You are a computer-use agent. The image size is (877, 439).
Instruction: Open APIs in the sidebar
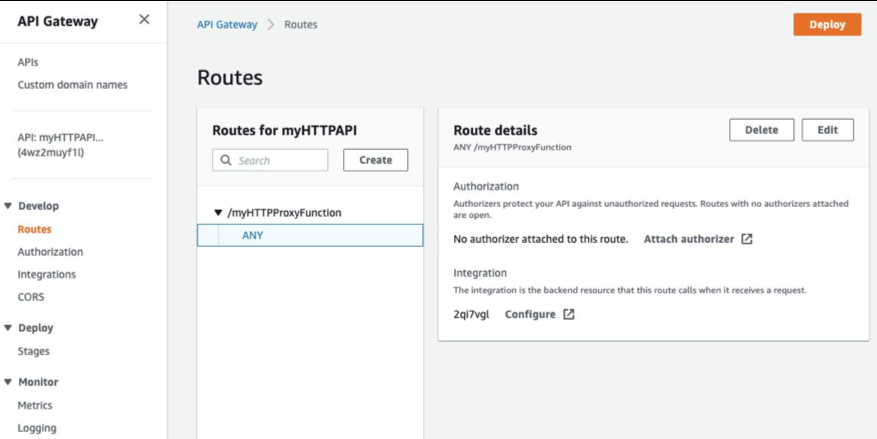(28, 62)
